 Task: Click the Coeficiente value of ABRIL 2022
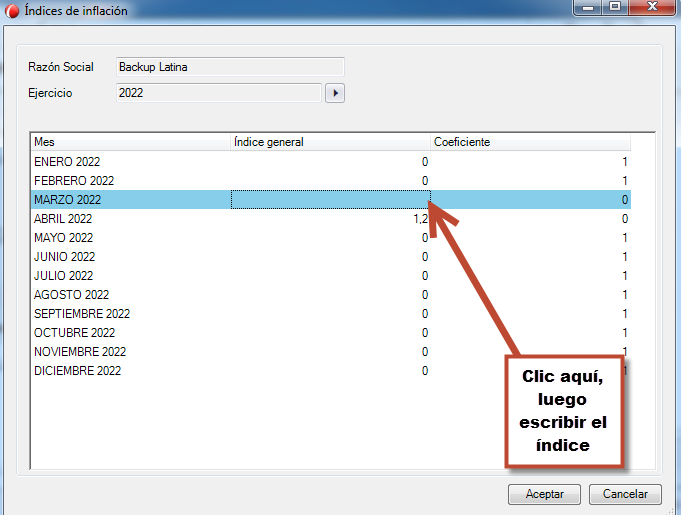point(625,218)
